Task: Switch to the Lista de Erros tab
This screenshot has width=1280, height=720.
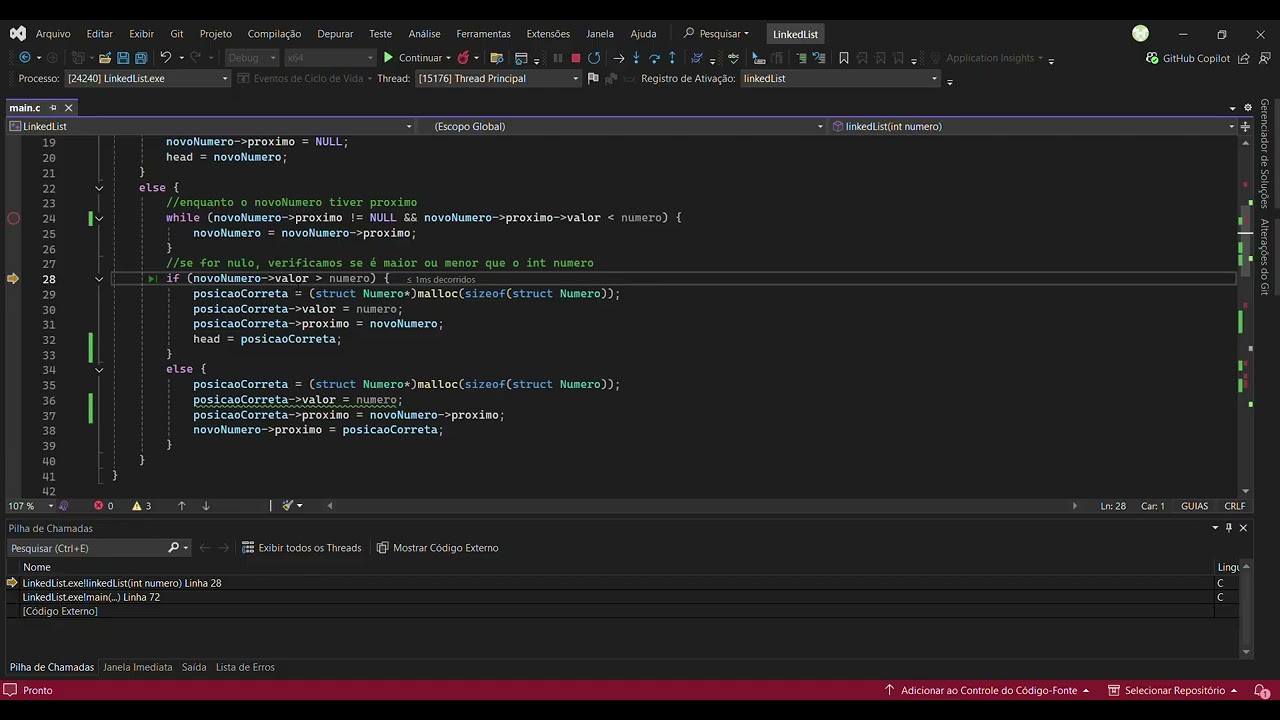Action: pyautogui.click(x=245, y=667)
